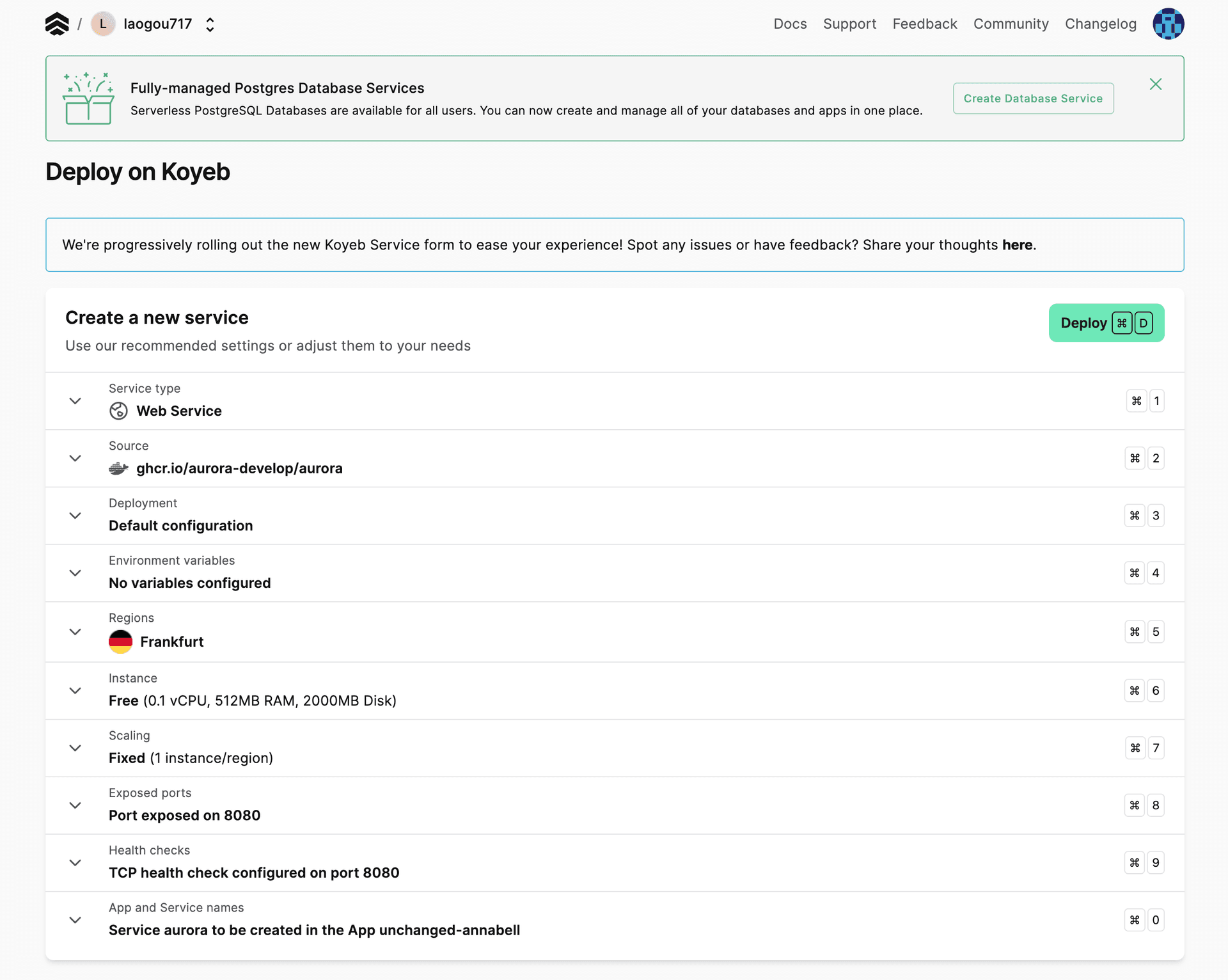Screen dimensions: 1228x980
Task: Click Create Database Service button
Action: [1033, 99]
